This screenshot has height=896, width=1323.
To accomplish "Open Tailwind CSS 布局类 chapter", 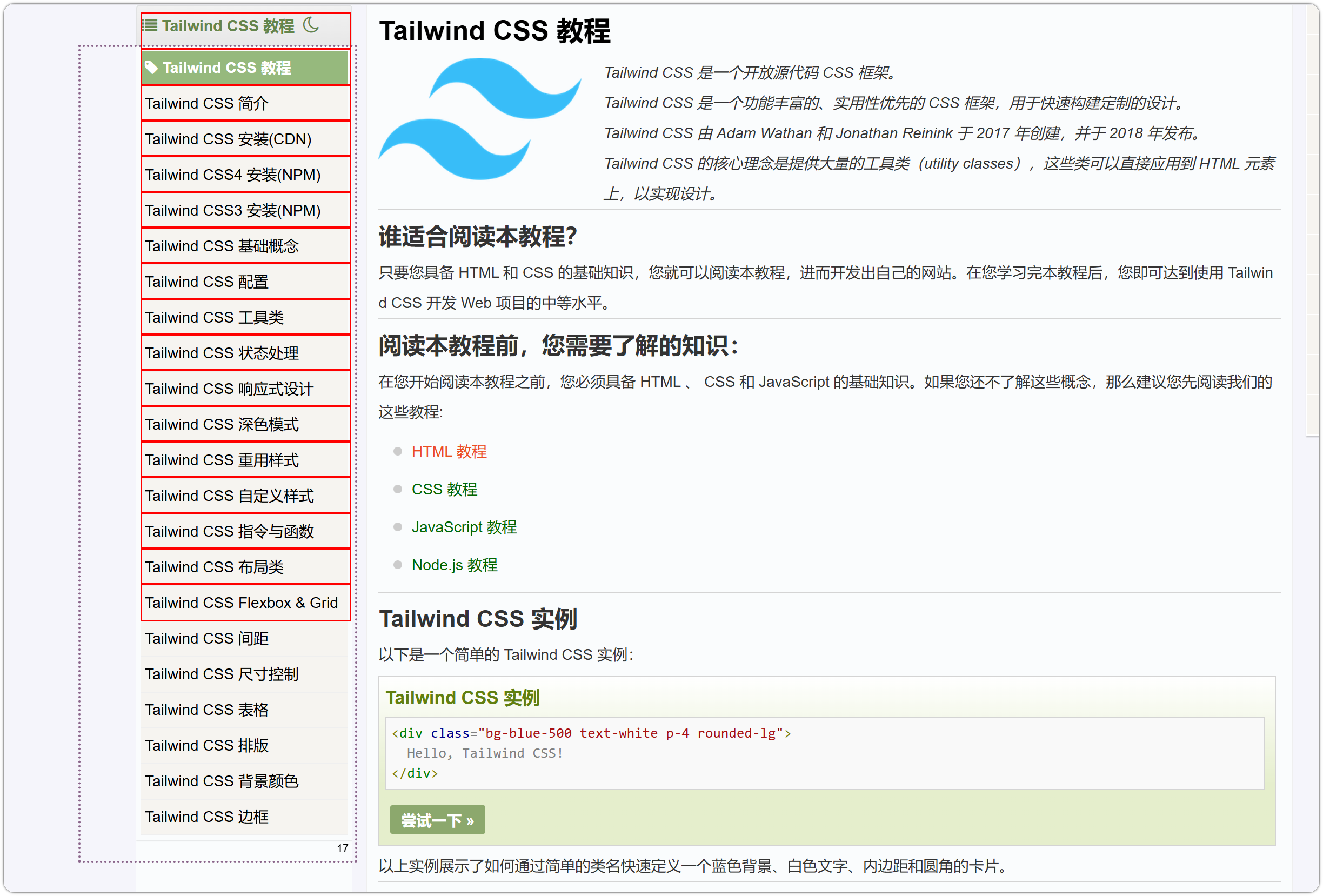I will pyautogui.click(x=245, y=567).
